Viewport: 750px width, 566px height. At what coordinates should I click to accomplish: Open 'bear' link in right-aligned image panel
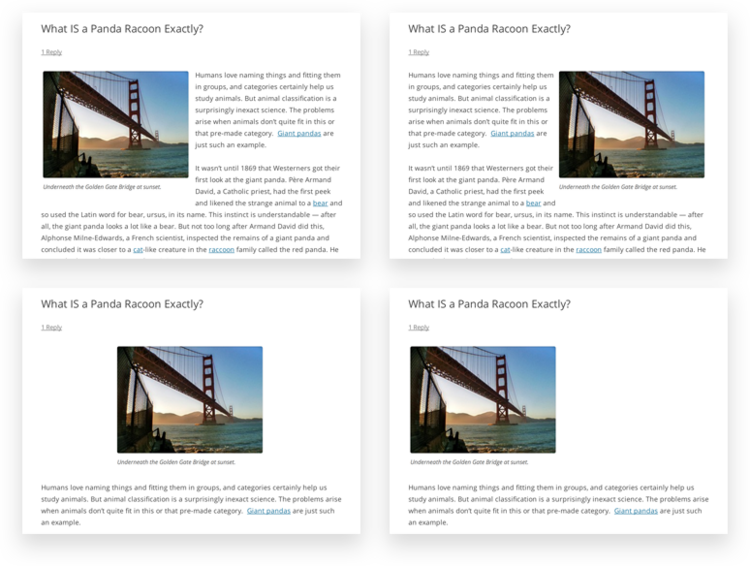(533, 203)
